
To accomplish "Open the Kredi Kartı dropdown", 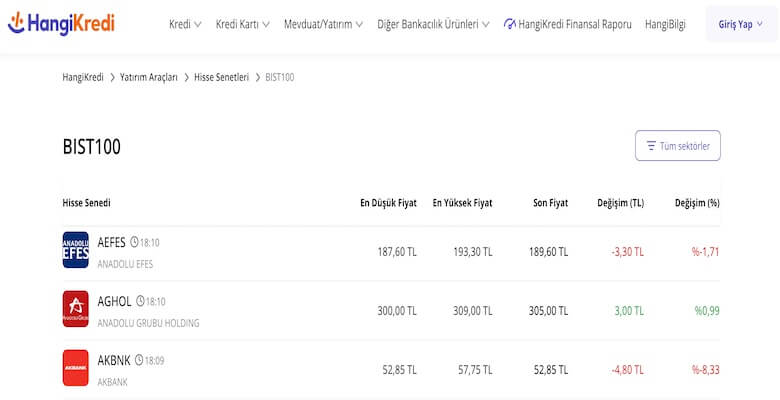I will 242,24.
